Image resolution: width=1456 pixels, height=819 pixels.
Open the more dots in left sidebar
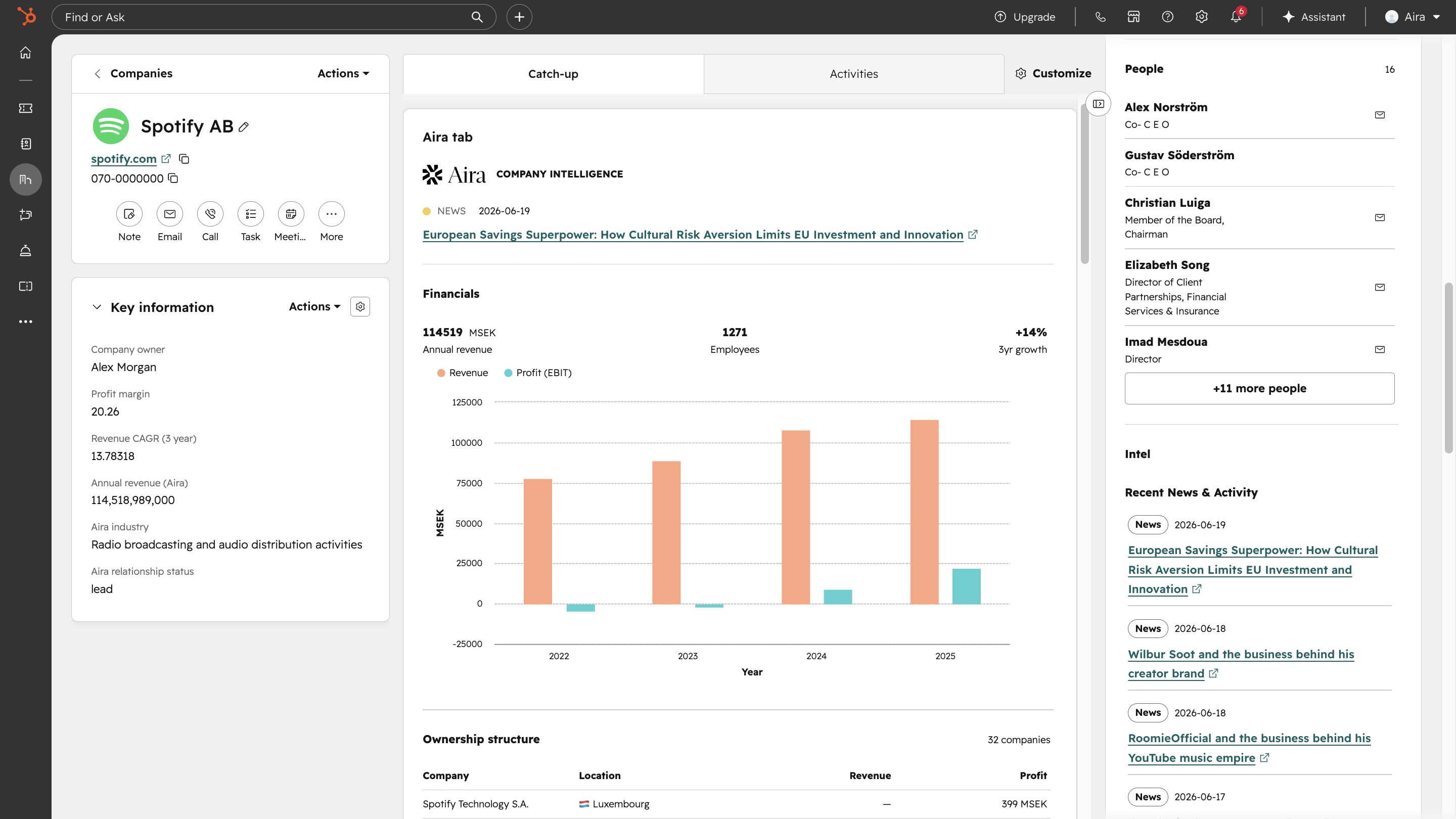25,322
